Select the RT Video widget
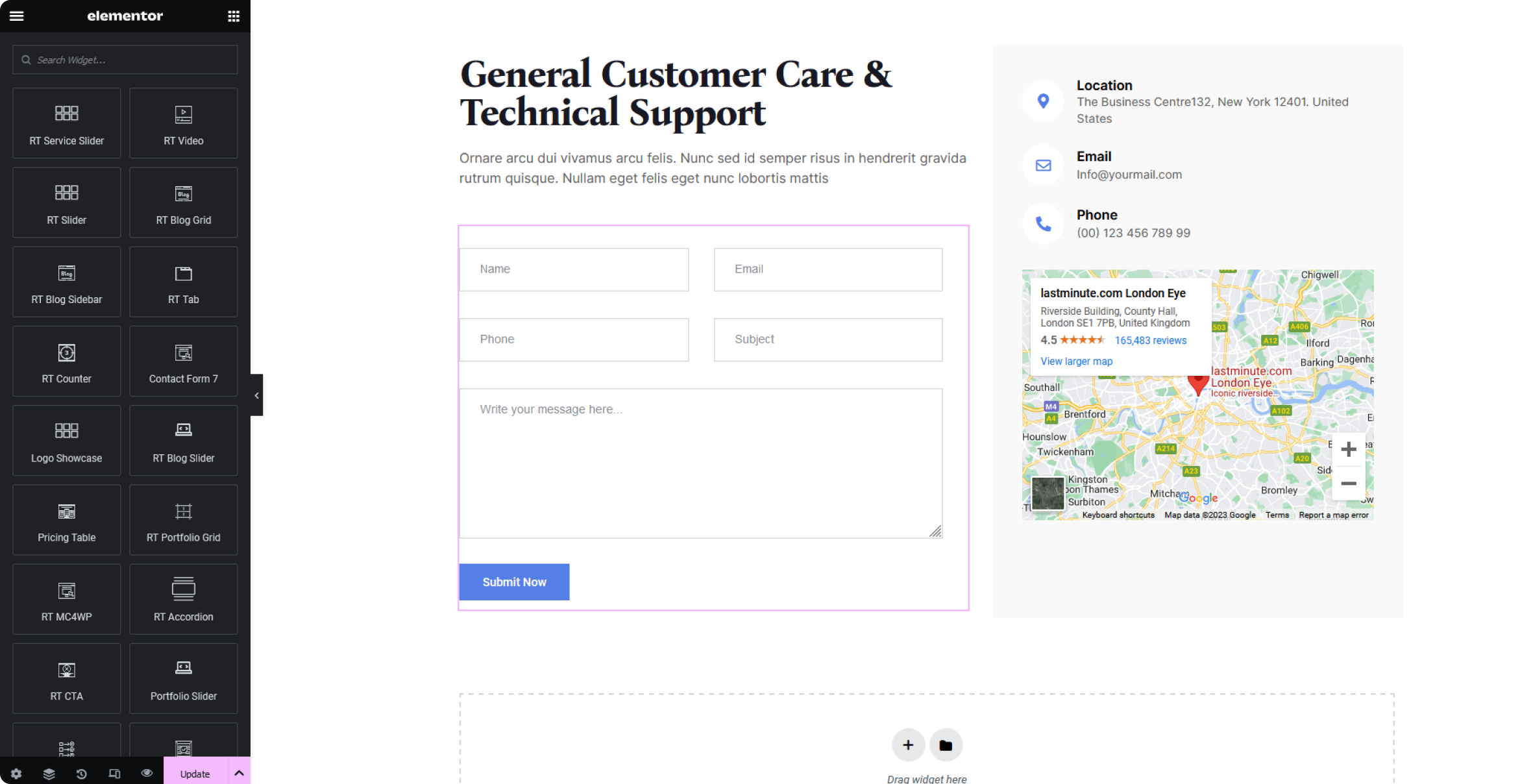Screen dimensions: 1520x784 tap(184, 123)
